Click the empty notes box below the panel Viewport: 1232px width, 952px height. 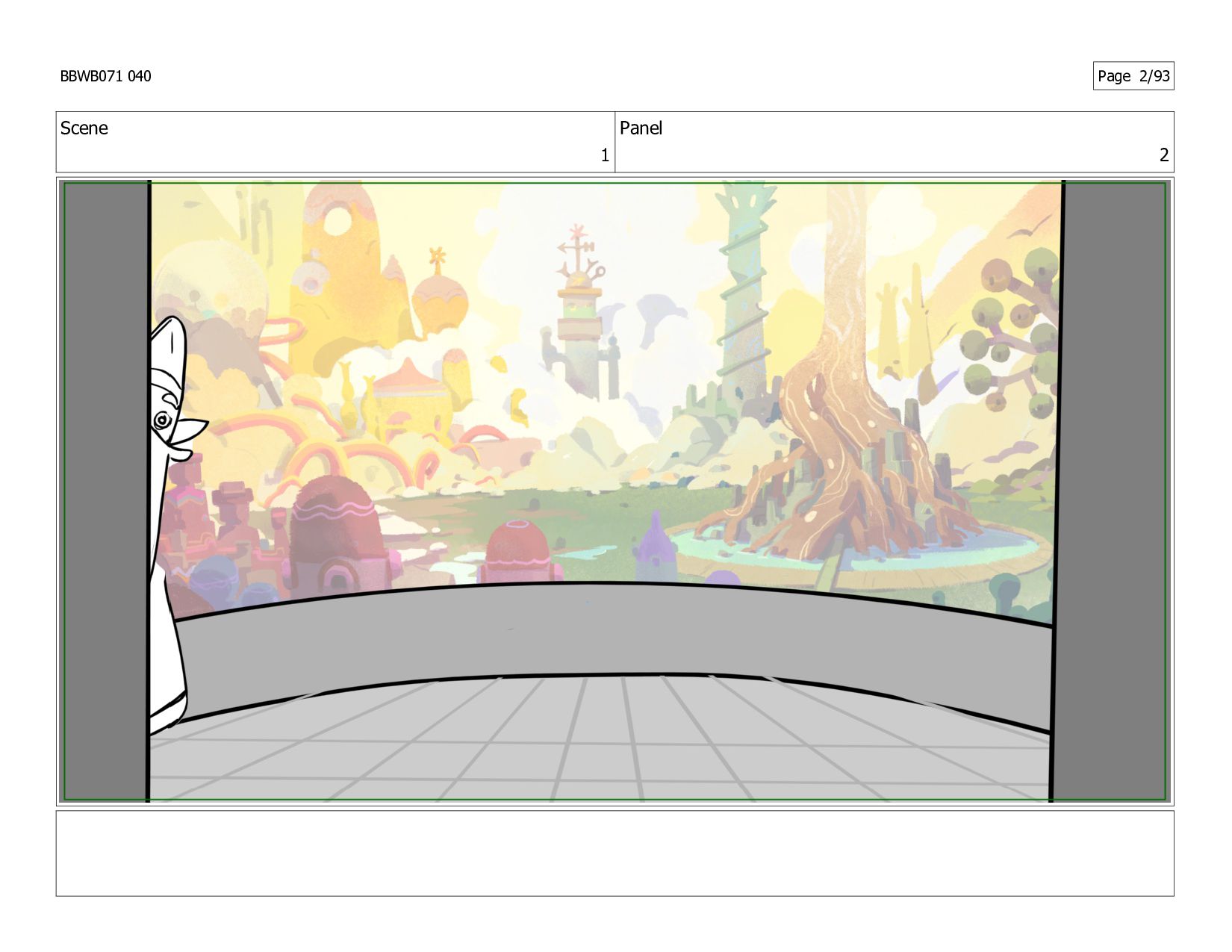pos(615,853)
